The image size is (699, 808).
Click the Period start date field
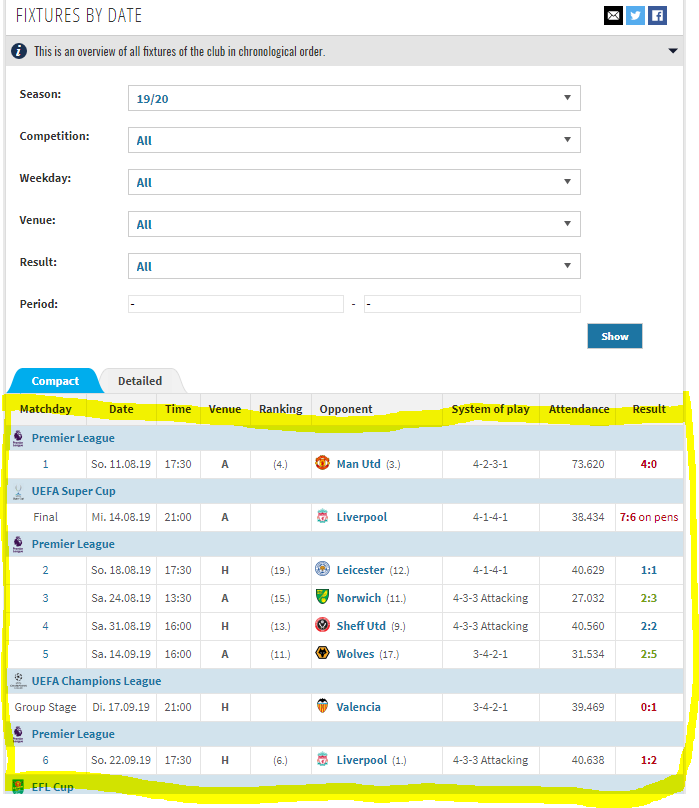pyautogui.click(x=236, y=304)
